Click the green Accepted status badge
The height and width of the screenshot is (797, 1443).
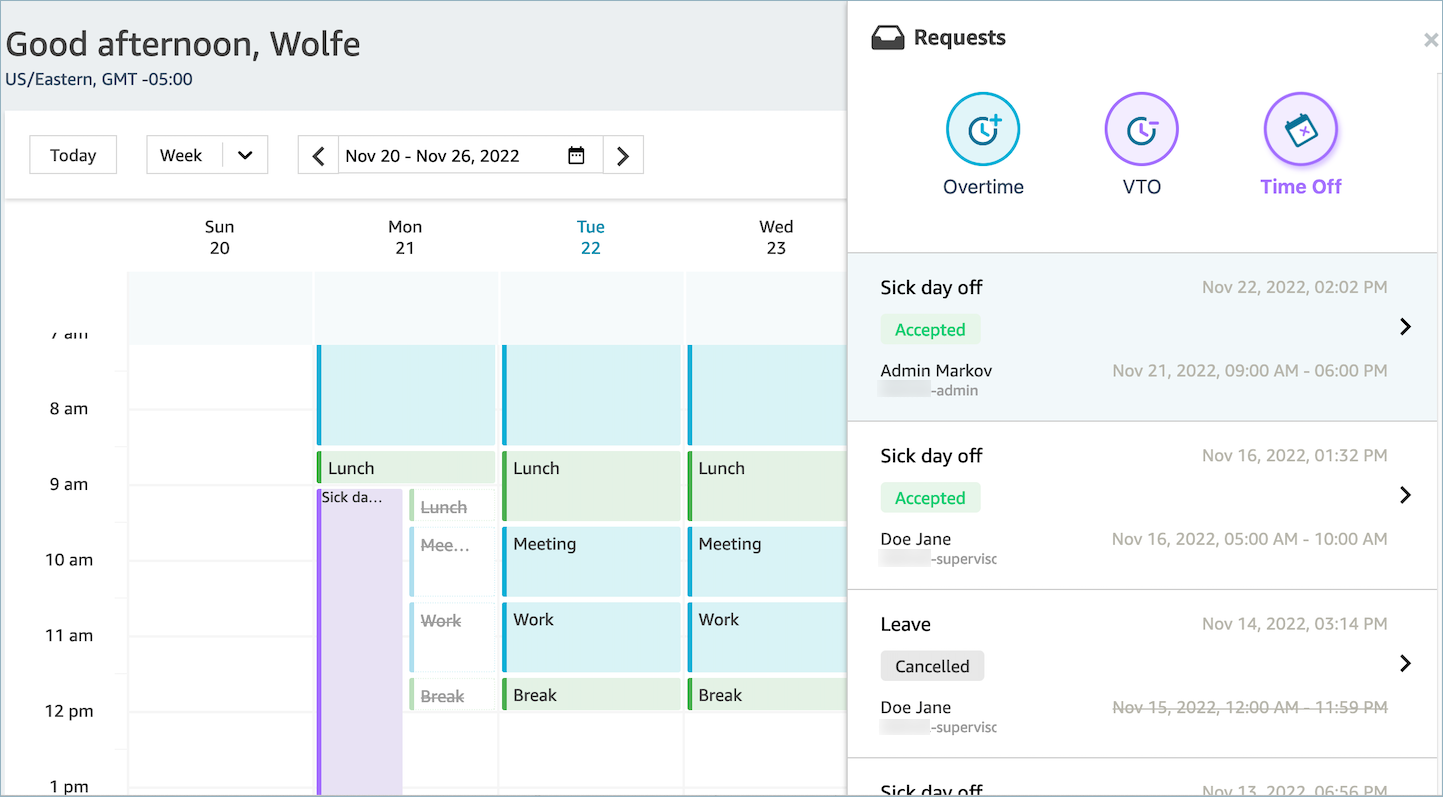930,329
